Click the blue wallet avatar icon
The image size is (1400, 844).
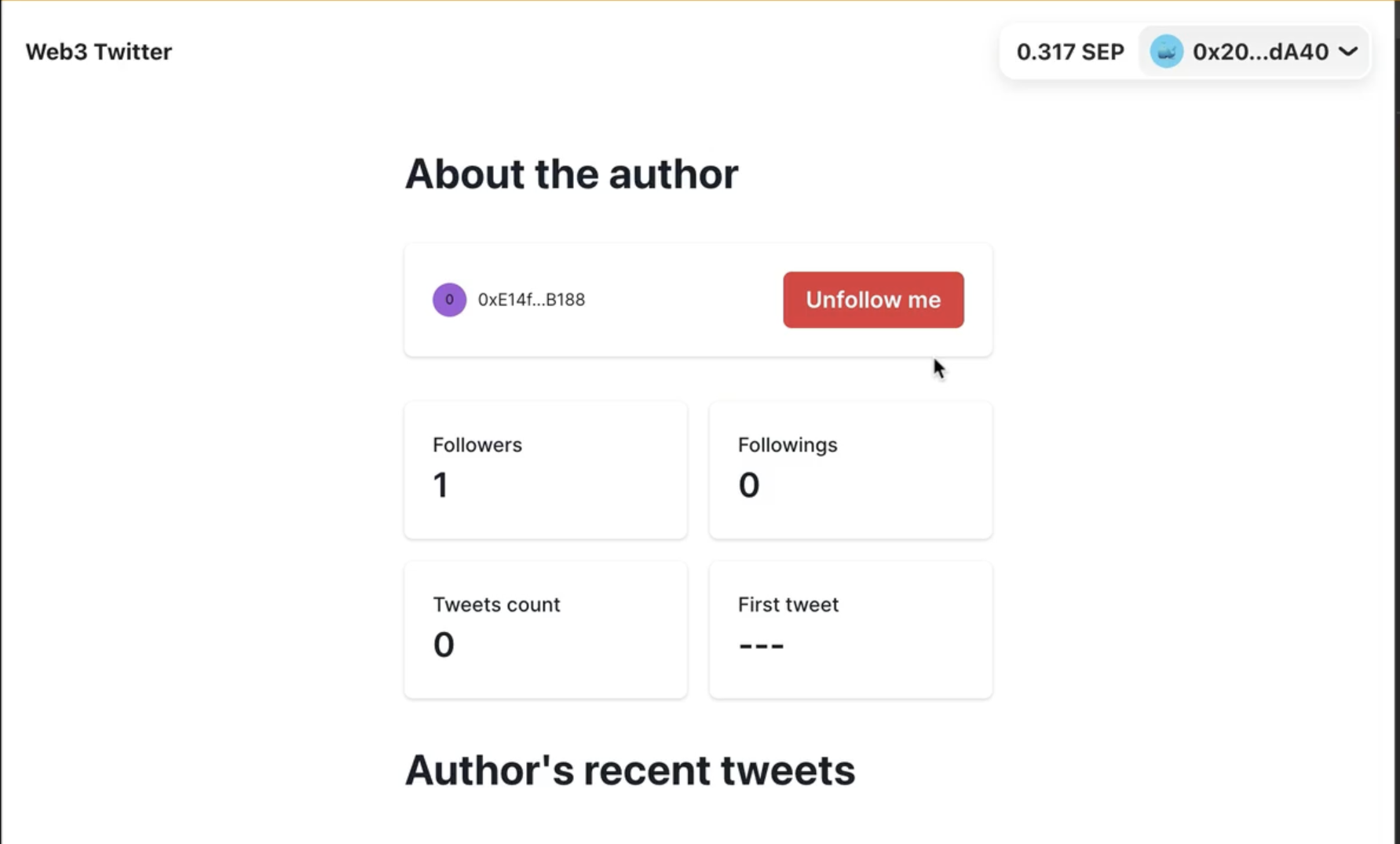tap(1167, 52)
